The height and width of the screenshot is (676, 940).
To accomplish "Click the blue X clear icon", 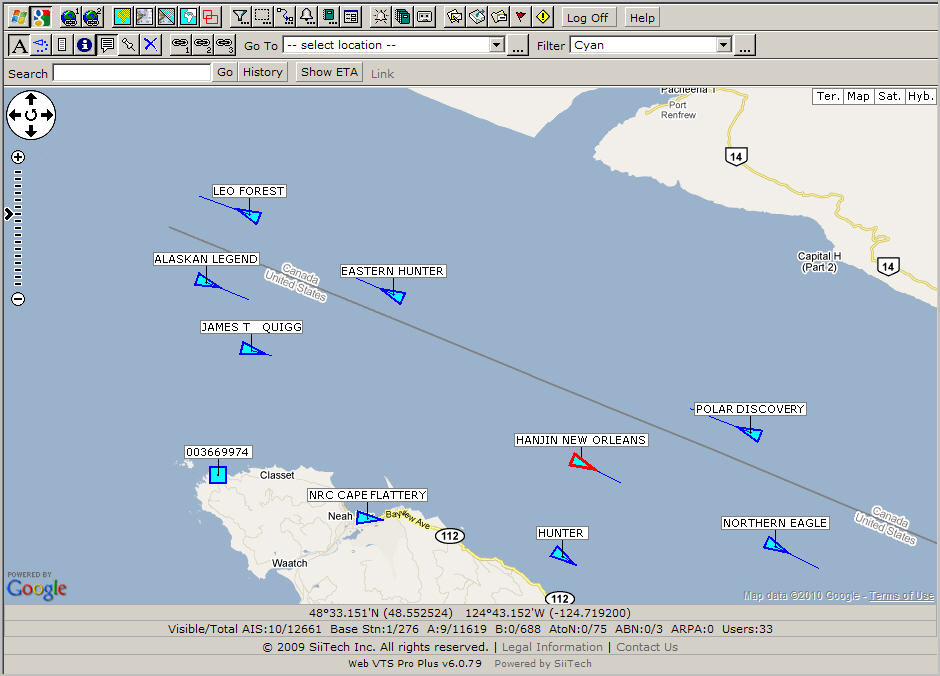I will click(151, 45).
